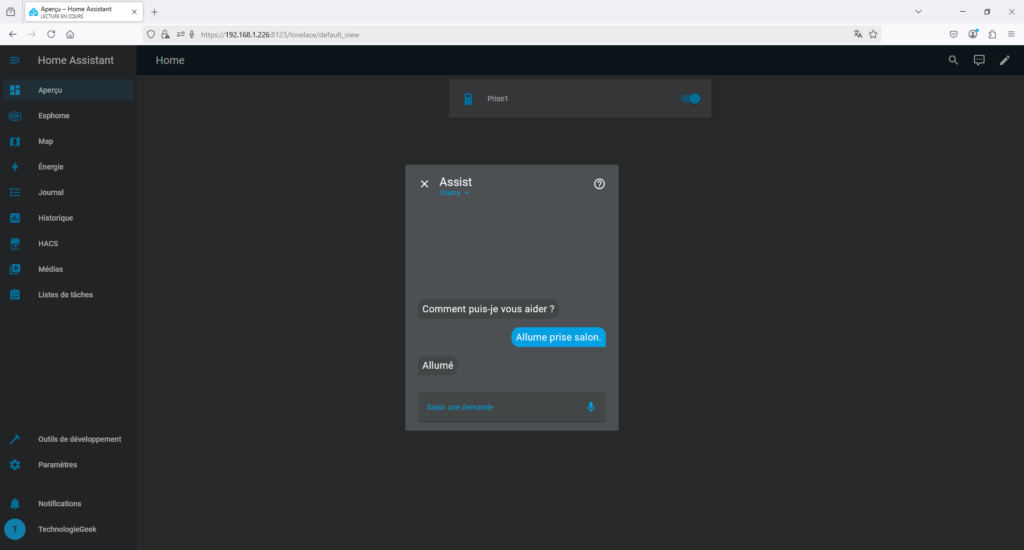Select the 'Comment puis-je vous aider ?' message
The height and width of the screenshot is (550, 1024).
[488, 309]
